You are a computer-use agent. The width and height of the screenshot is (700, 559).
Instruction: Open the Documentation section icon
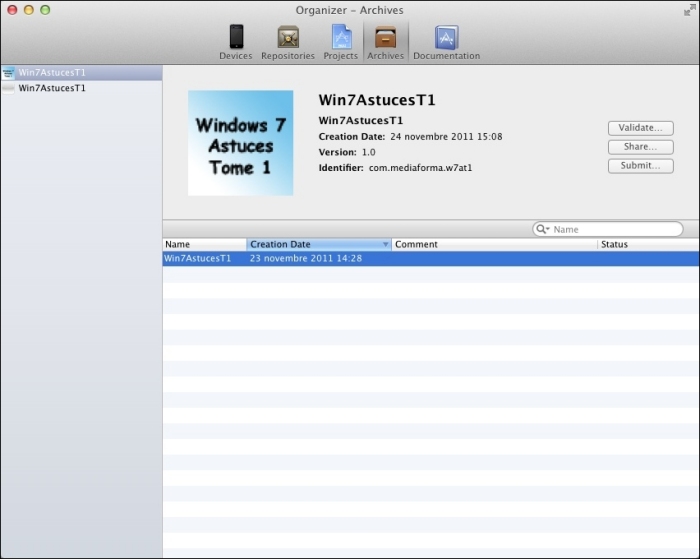click(x=446, y=38)
